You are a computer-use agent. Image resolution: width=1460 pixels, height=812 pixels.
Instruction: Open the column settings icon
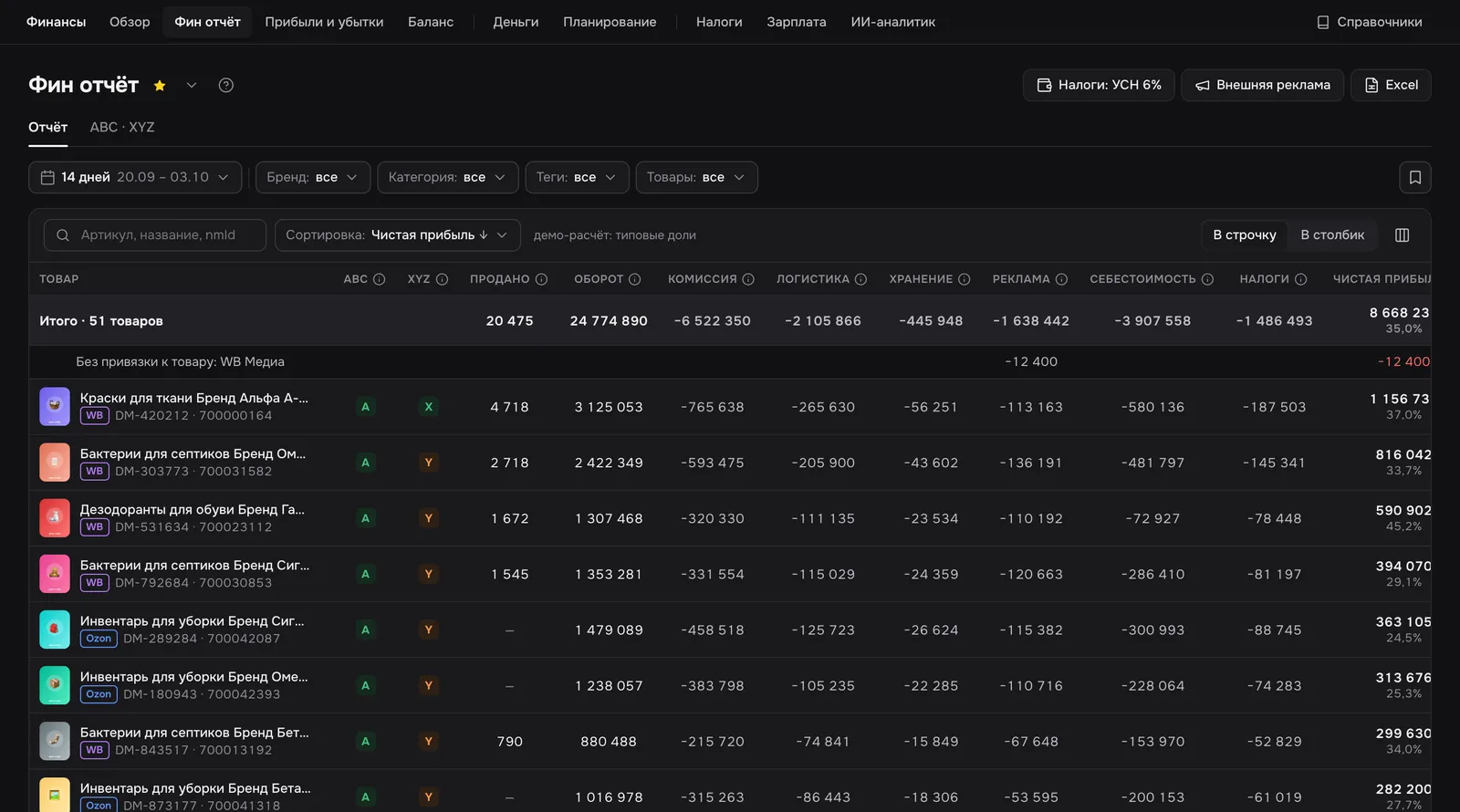(x=1403, y=235)
